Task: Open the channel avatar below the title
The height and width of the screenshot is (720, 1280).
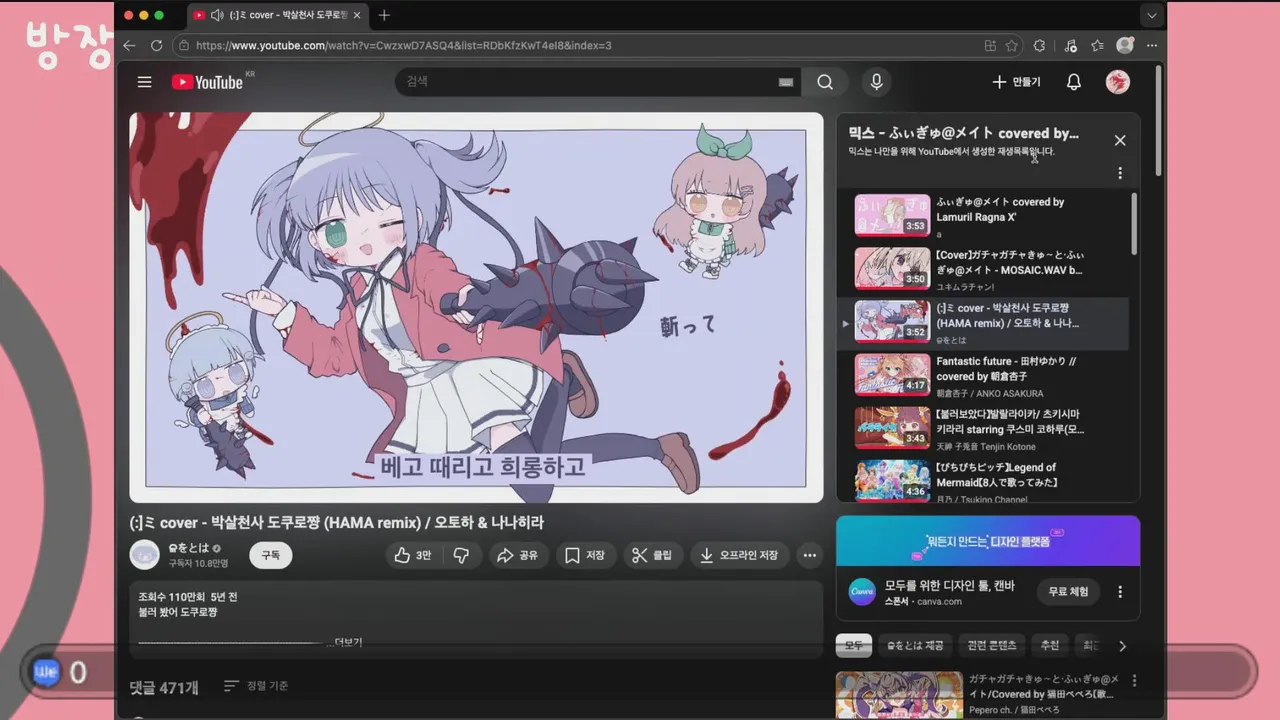Action: [x=145, y=555]
